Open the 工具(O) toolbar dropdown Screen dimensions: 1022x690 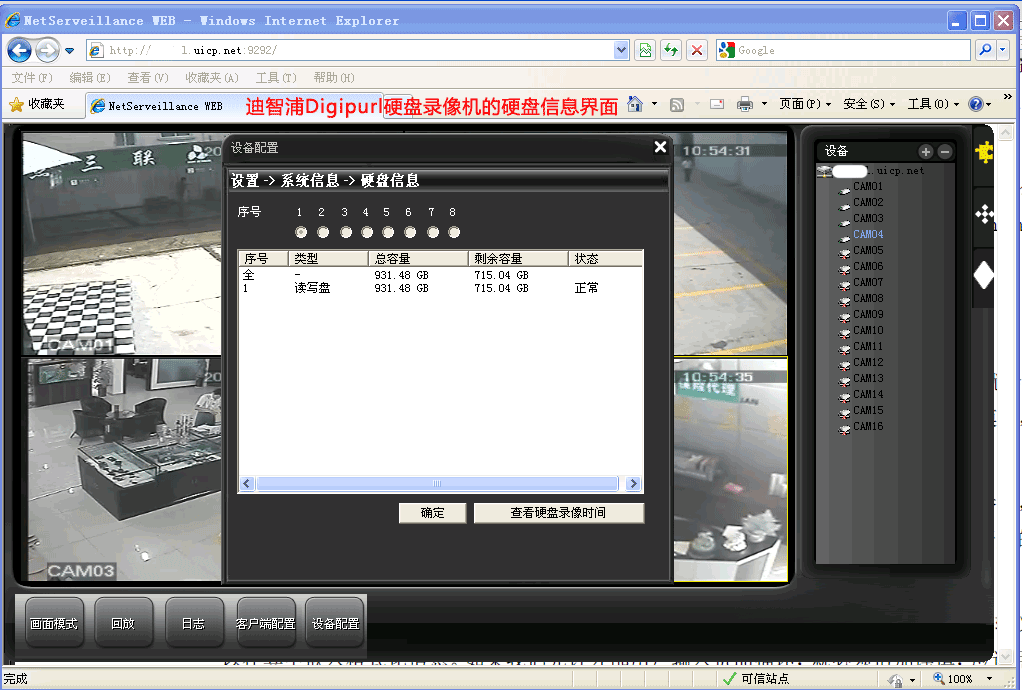[x=933, y=104]
